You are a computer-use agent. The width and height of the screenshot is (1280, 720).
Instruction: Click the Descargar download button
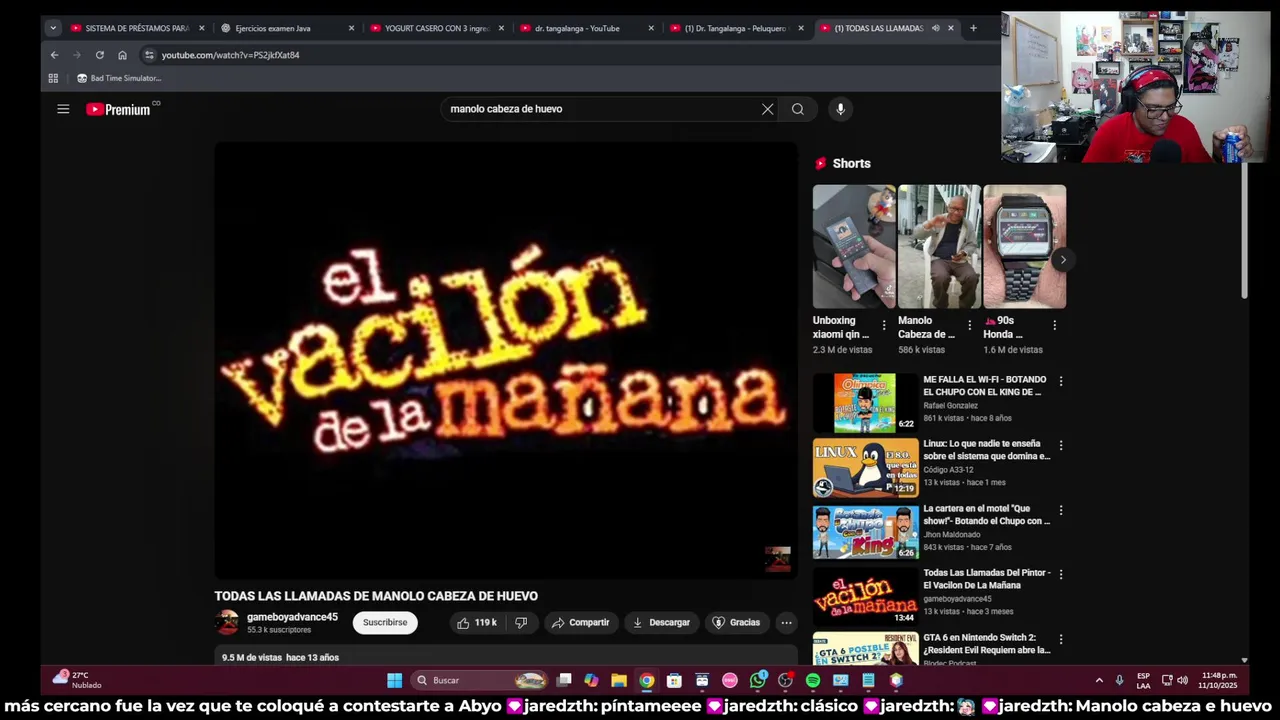661,622
